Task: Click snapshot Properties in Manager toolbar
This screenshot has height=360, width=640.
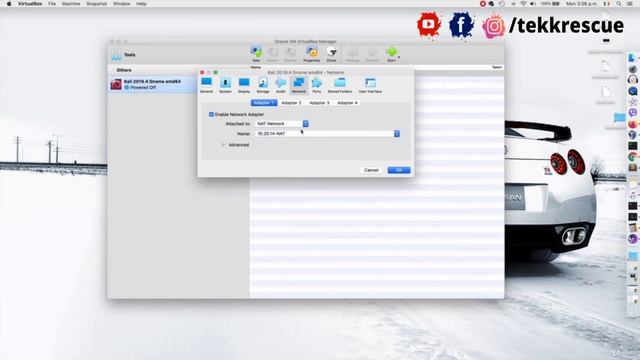Action: click(312, 54)
